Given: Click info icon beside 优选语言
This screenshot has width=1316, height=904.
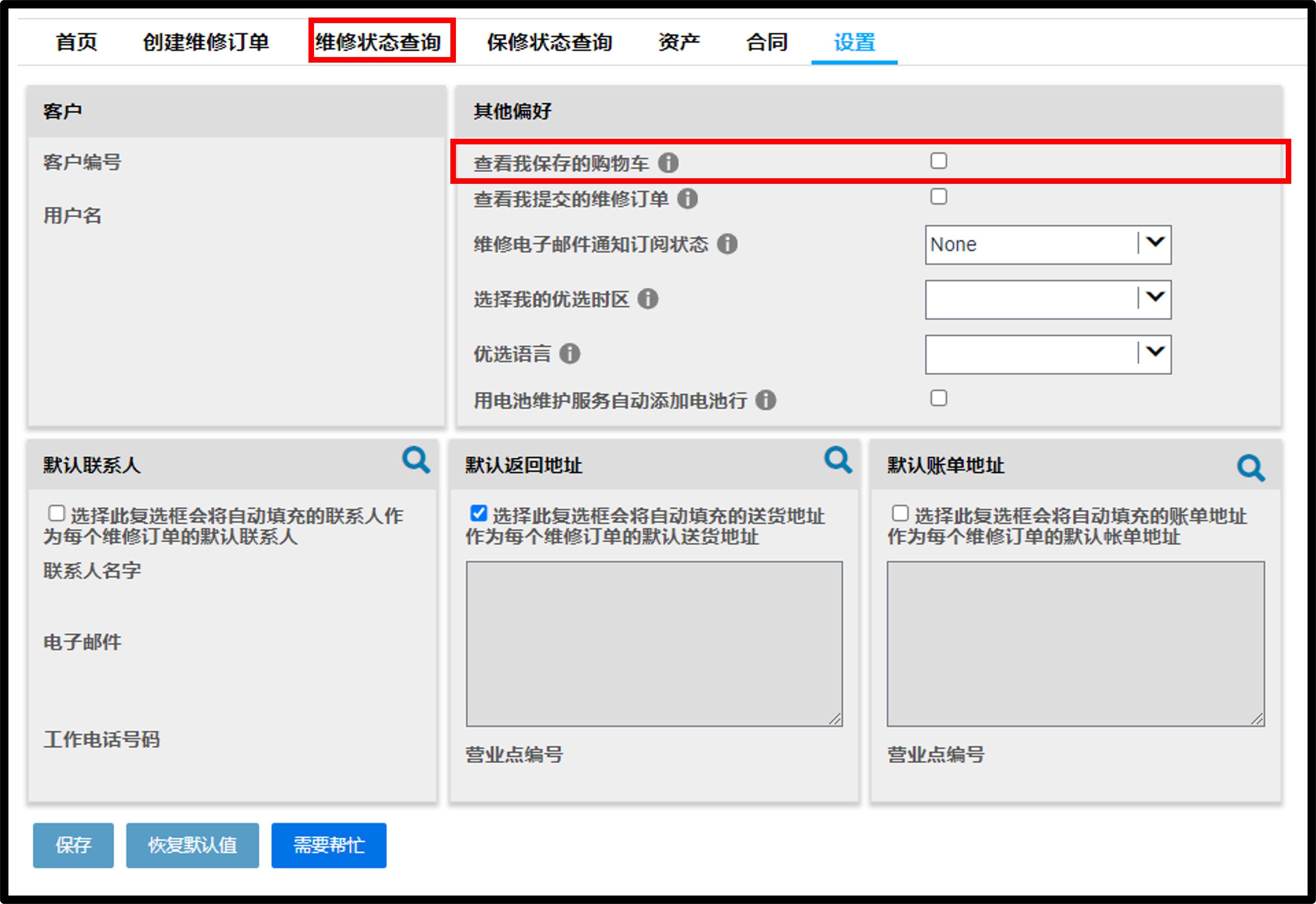Looking at the screenshot, I should tap(570, 353).
